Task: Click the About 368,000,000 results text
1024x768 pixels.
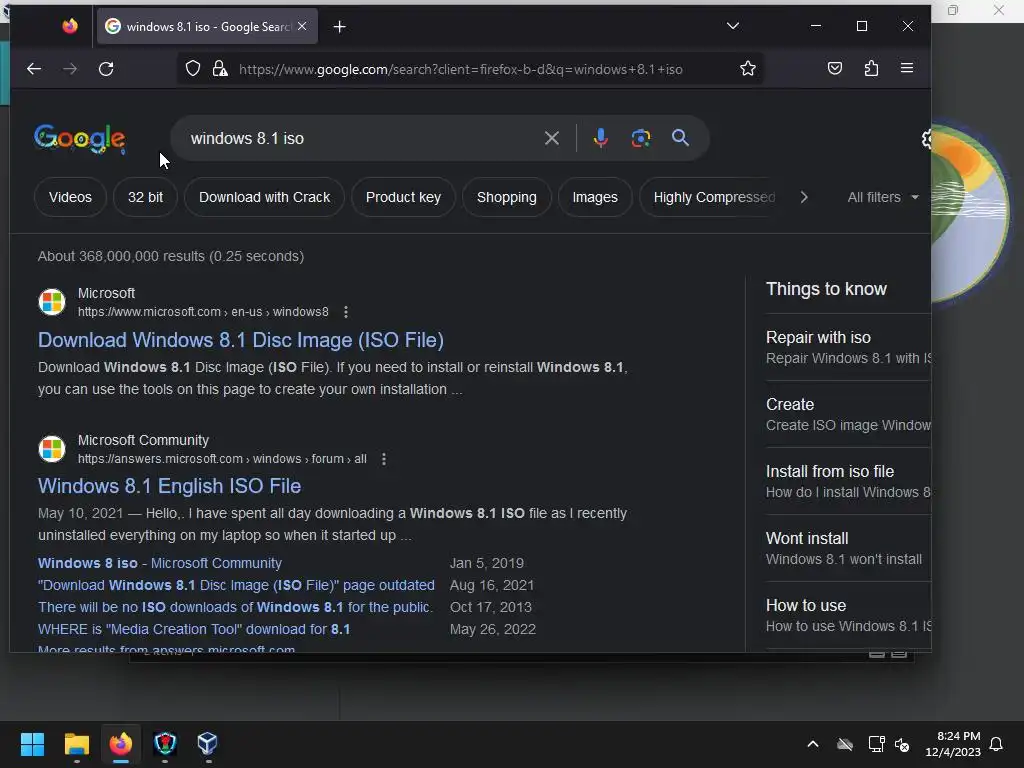Action: tap(170, 256)
